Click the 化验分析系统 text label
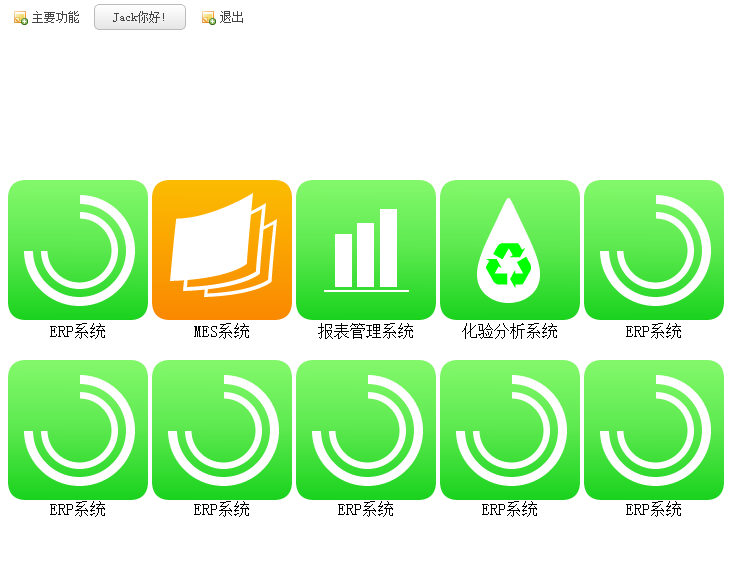 510,331
